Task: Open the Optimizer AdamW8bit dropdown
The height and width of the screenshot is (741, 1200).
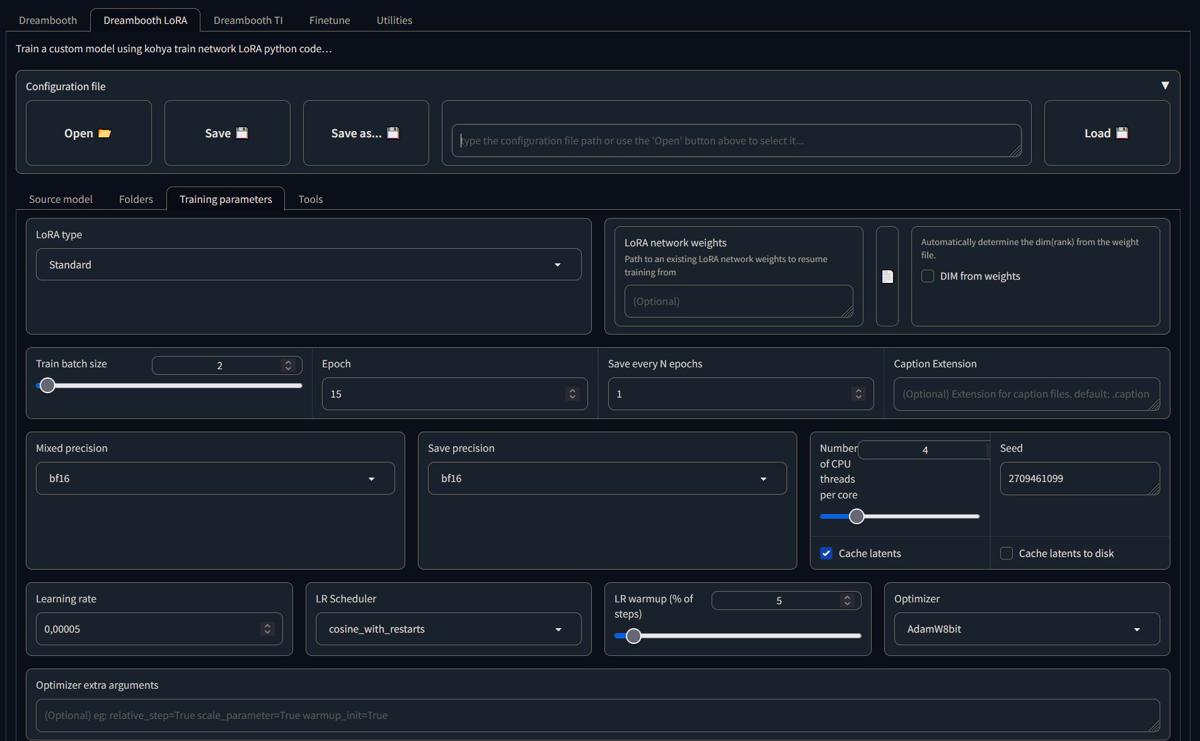Action: pos(1026,629)
